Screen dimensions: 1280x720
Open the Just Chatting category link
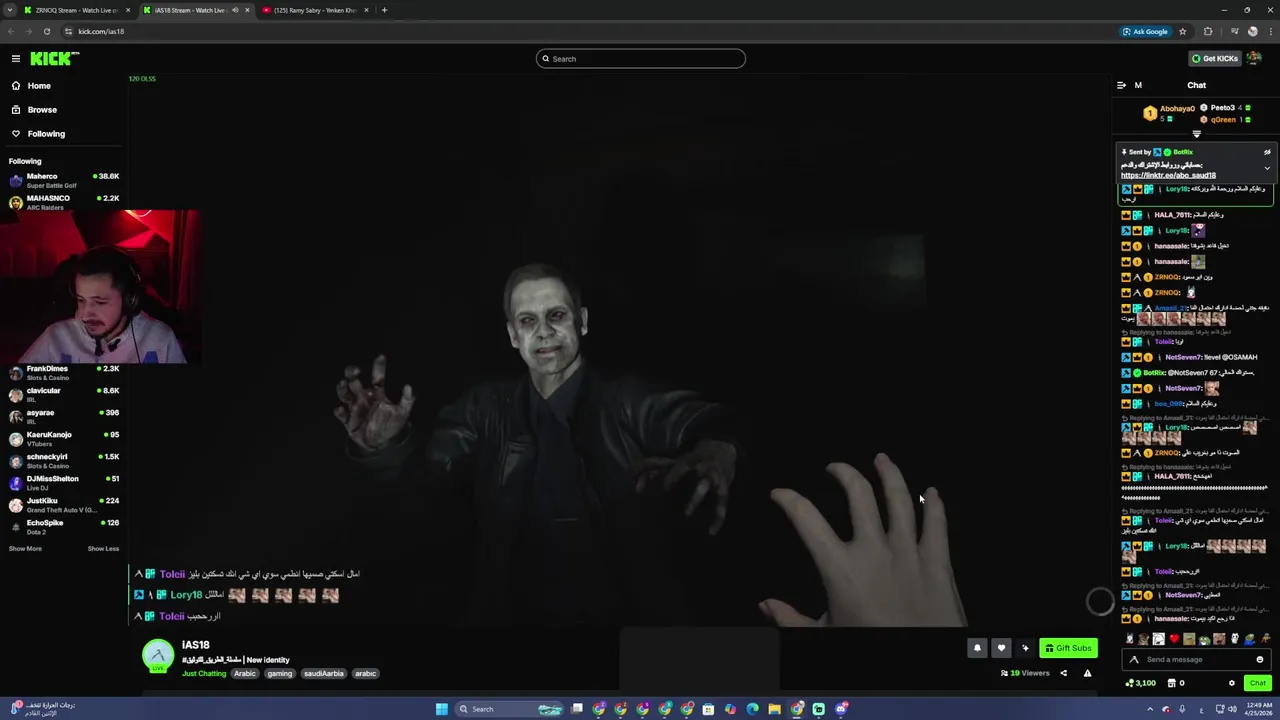tap(204, 674)
